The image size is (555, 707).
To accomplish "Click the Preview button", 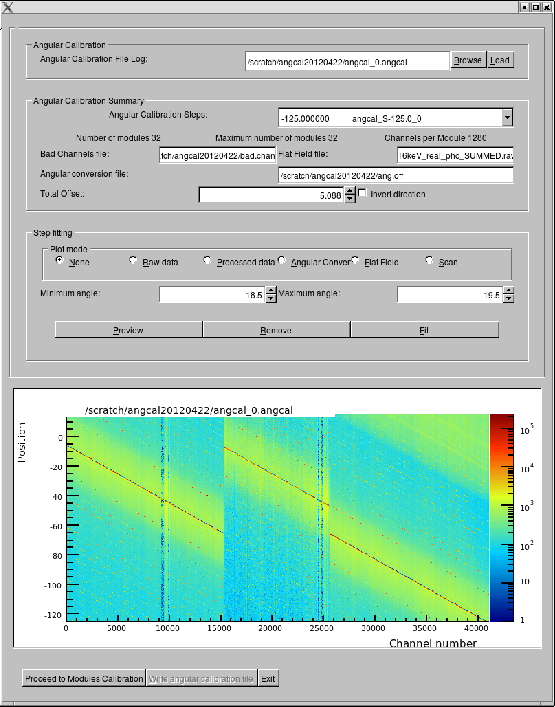I will tap(128, 330).
